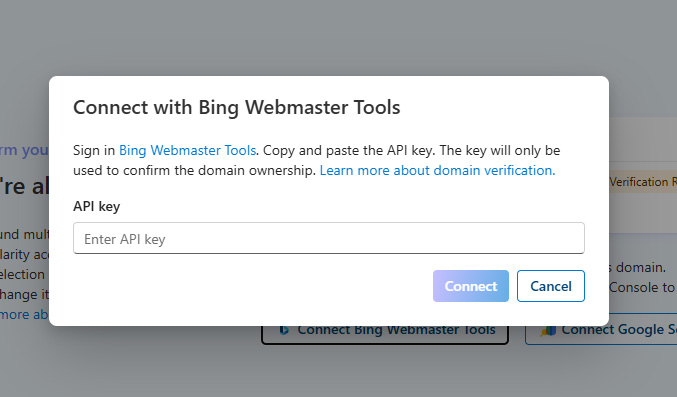
Task: Click the 'API key' field label
Action: pos(97,206)
